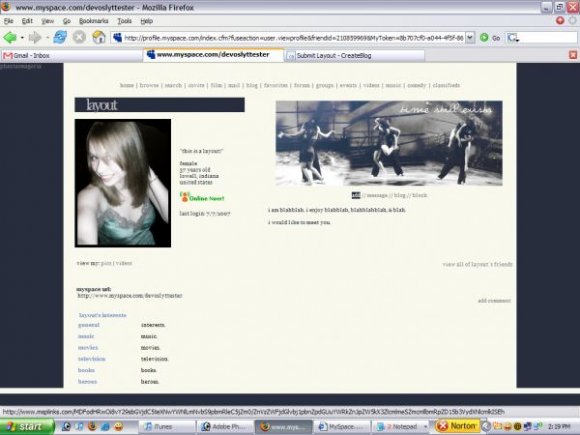Expand hidden system tray icons
Screen dimensions: 580x435
point(485,426)
